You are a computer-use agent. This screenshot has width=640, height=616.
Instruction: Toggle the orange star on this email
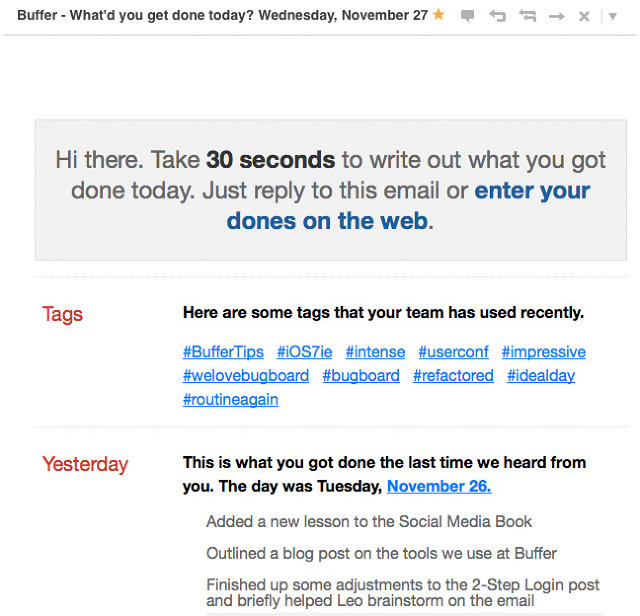point(438,15)
